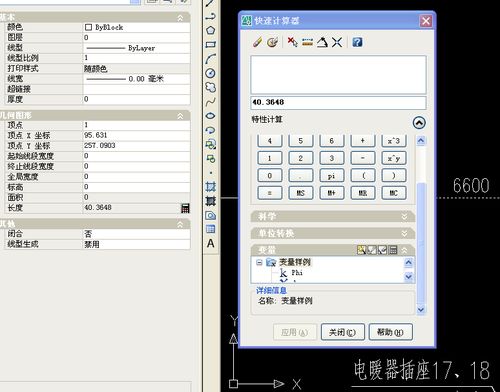Image resolution: width=500 pixels, height=392 pixels.
Task: Collapse the 变量样例 tree node
Action: [x=259, y=263]
